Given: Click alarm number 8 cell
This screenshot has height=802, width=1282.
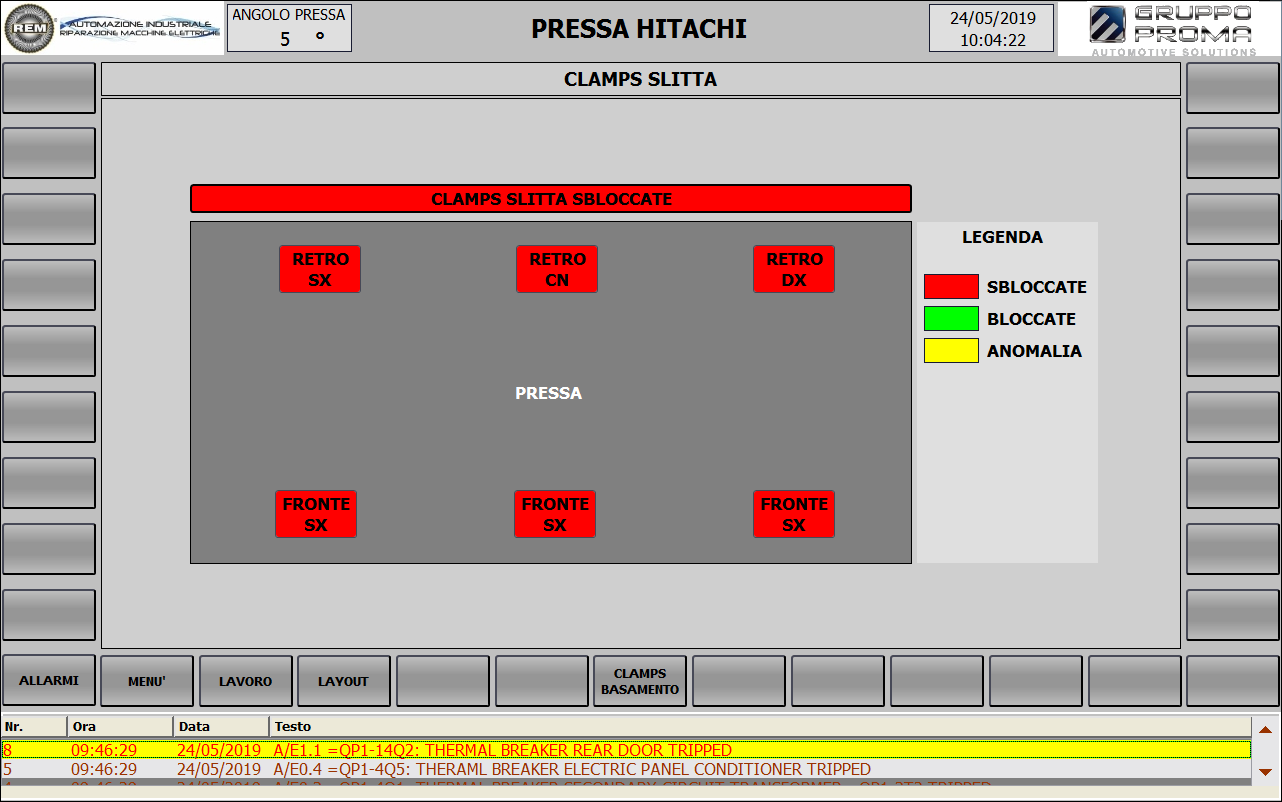Looking at the screenshot, I should (34, 750).
